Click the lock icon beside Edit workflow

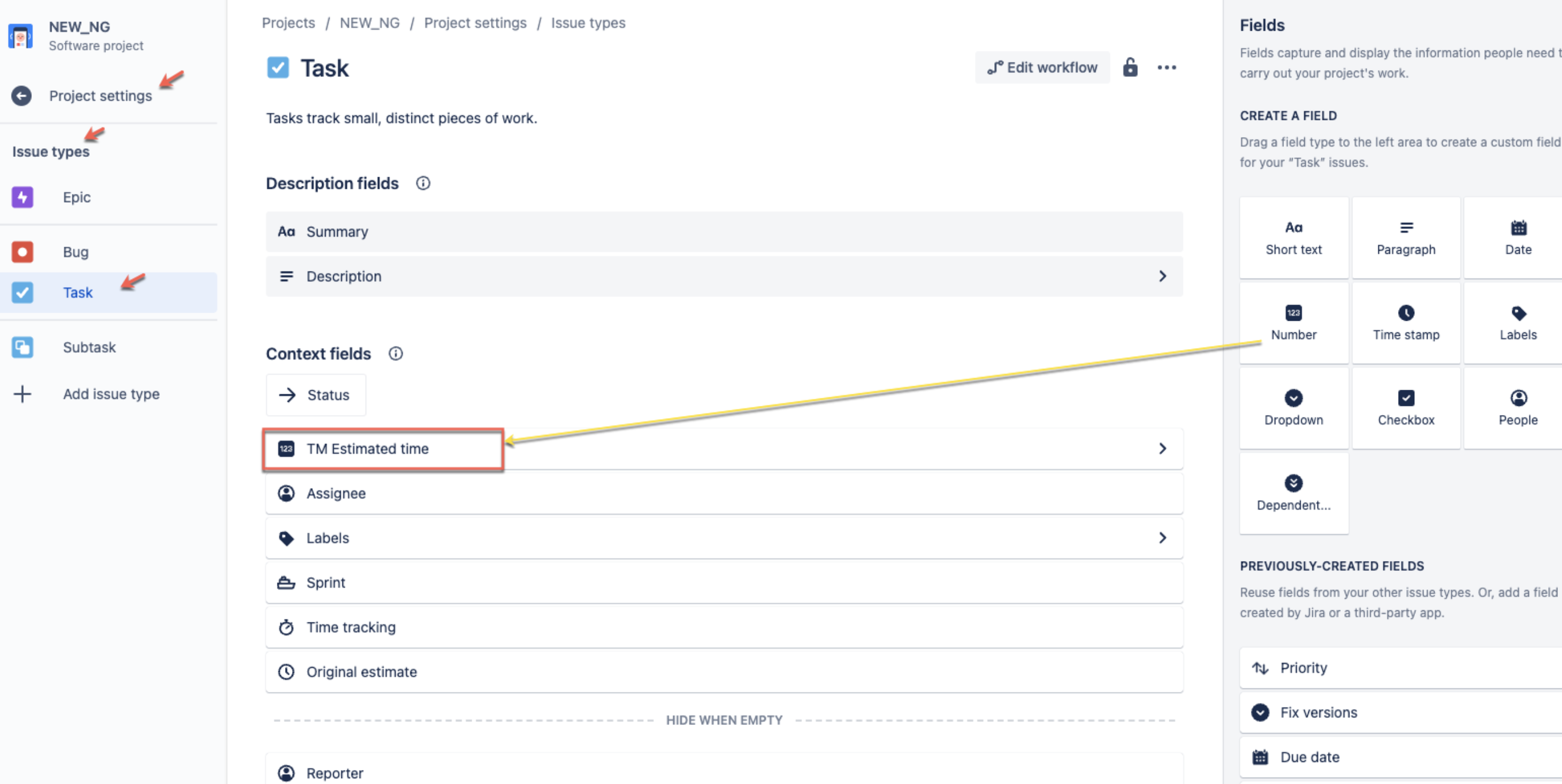[x=1130, y=67]
